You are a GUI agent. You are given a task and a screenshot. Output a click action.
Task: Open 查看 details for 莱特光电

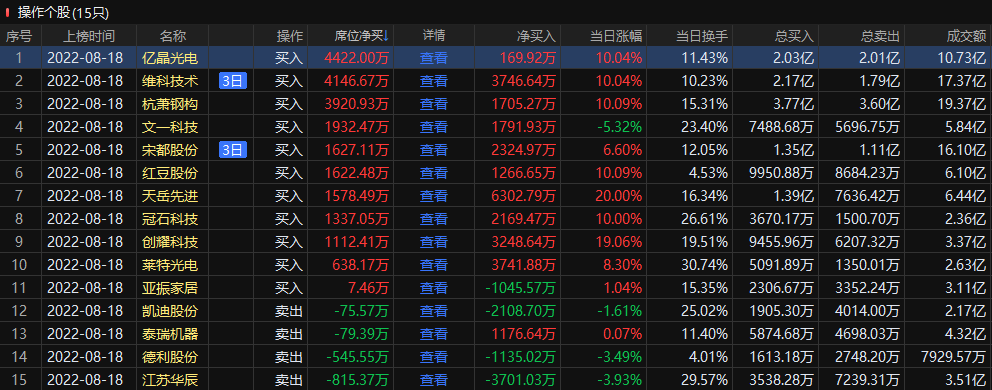(x=433, y=265)
